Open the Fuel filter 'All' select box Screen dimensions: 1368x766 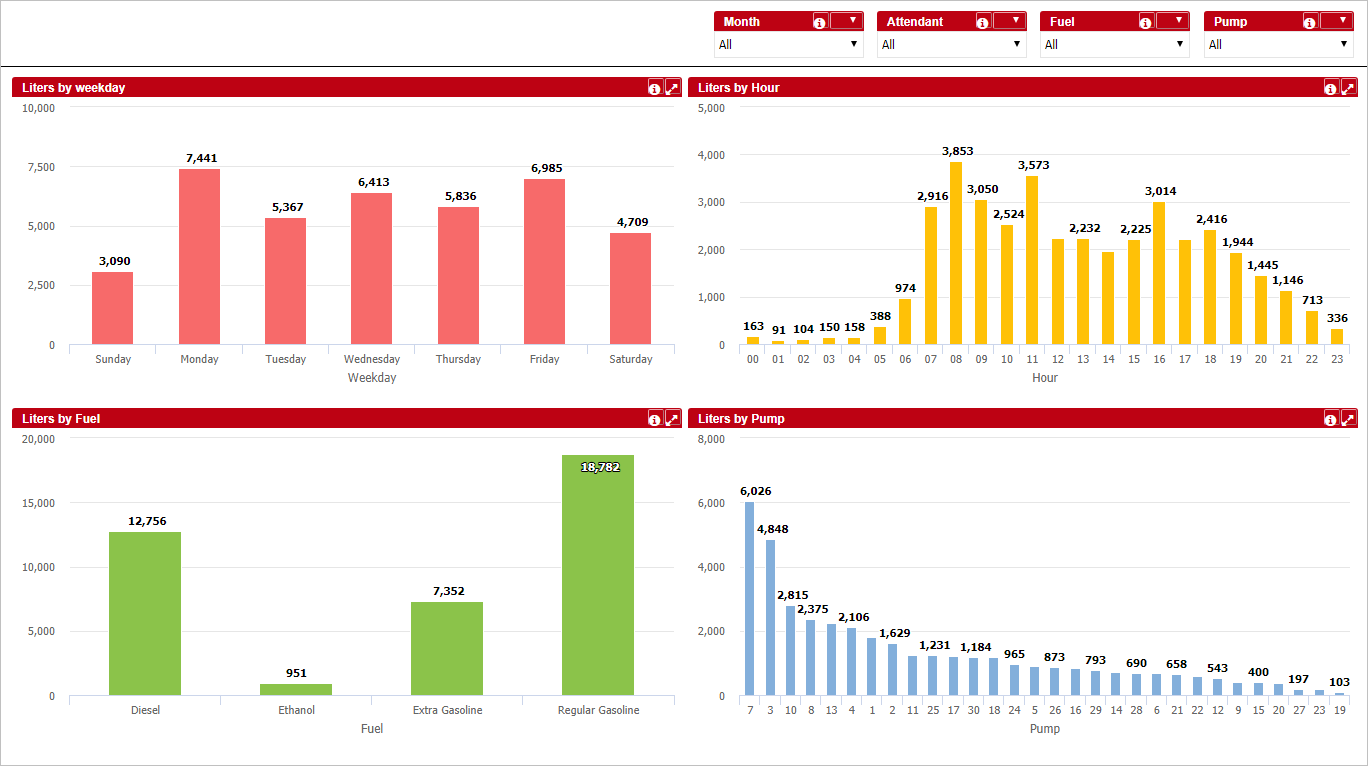click(1114, 44)
